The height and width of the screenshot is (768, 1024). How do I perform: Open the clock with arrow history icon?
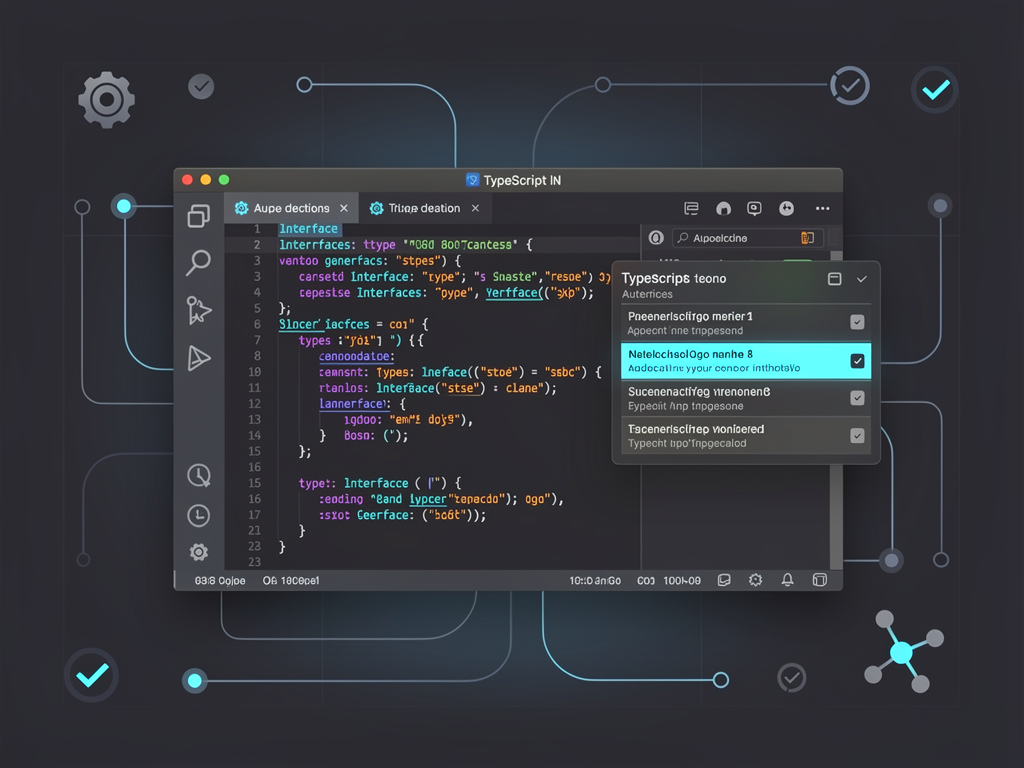click(199, 475)
